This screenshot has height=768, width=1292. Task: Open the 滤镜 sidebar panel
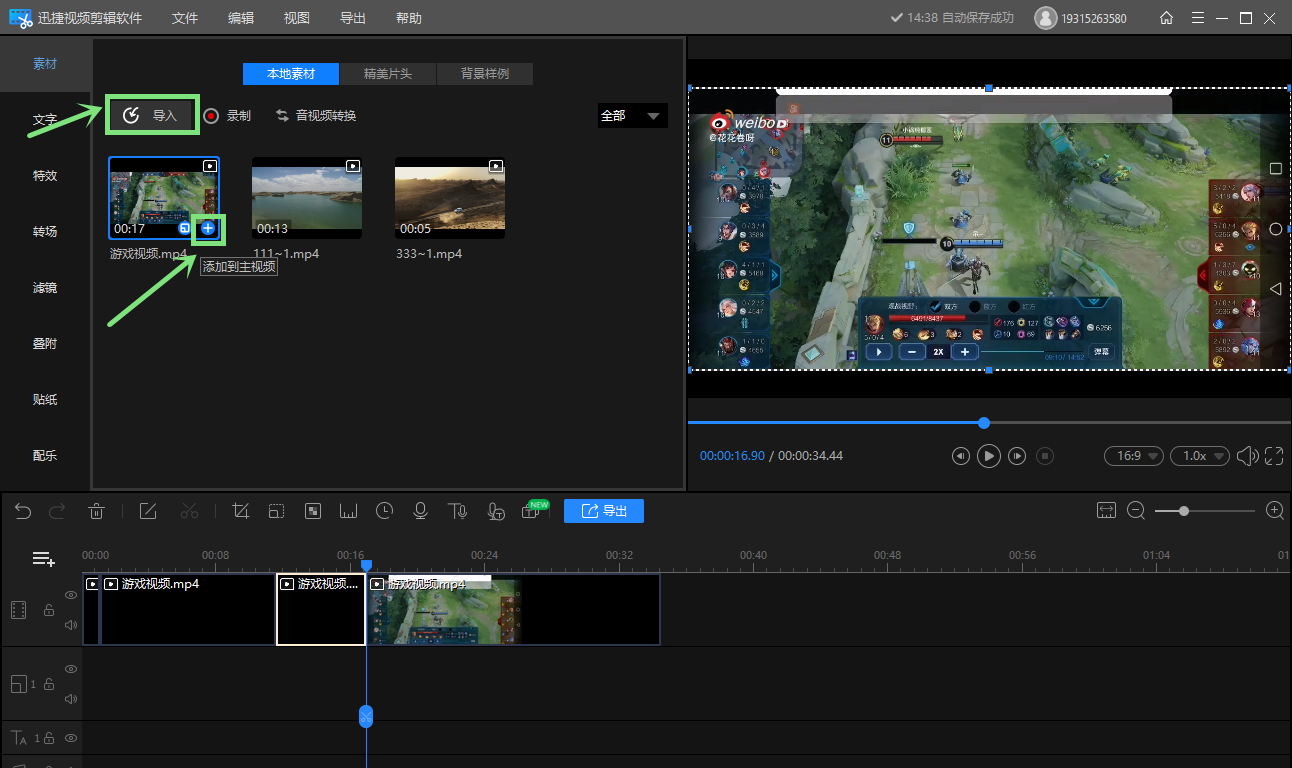point(45,288)
